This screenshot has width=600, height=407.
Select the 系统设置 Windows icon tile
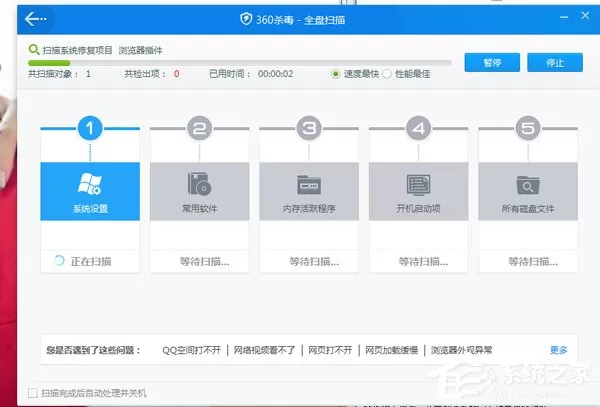[90, 191]
